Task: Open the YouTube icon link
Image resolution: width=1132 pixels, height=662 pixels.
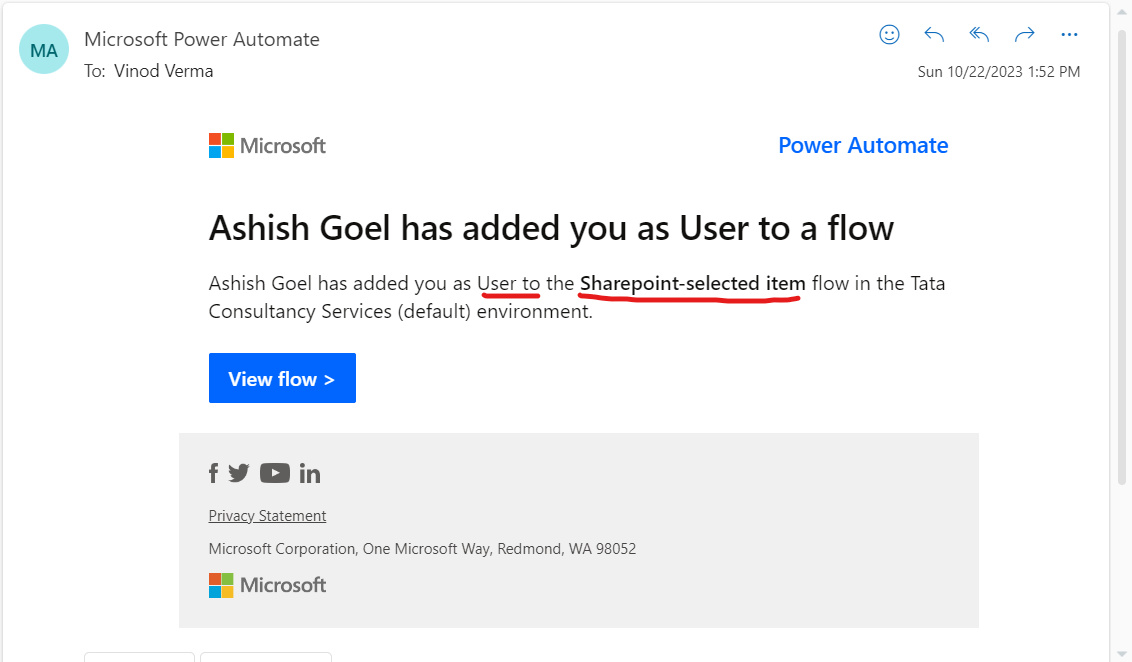Action: pyautogui.click(x=274, y=474)
